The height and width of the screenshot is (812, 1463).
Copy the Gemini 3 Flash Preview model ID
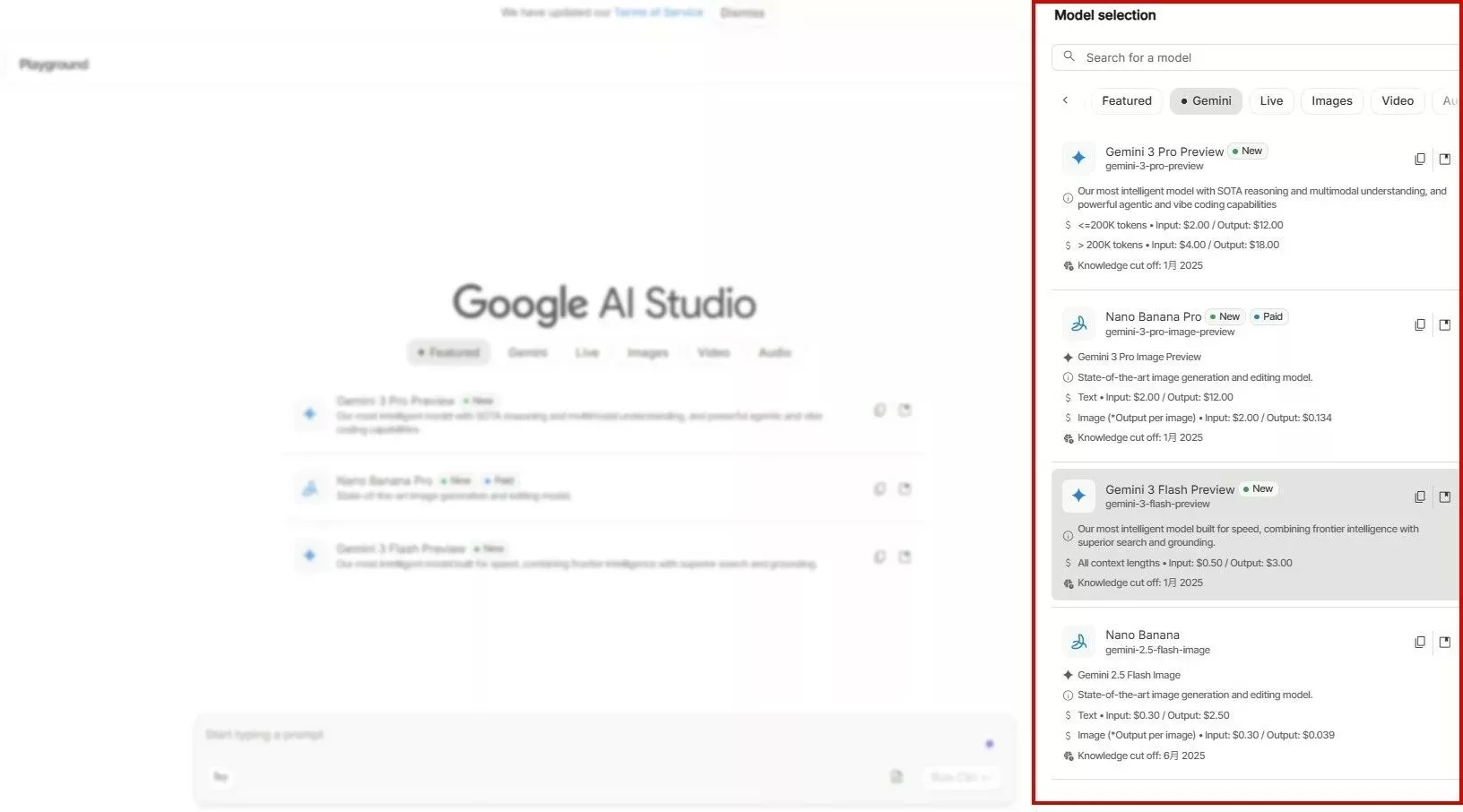click(1420, 496)
